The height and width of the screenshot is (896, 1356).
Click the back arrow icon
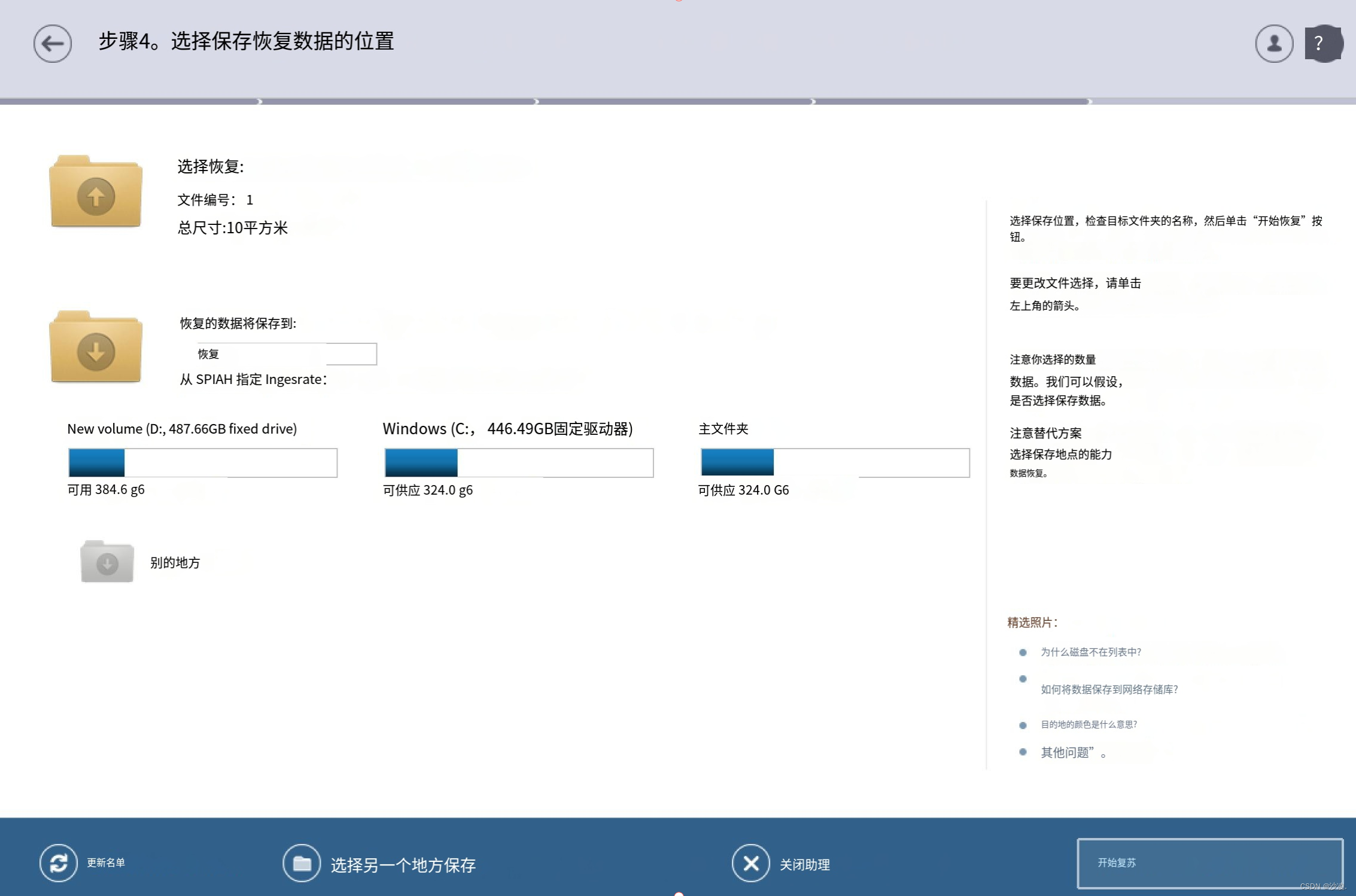[53, 44]
